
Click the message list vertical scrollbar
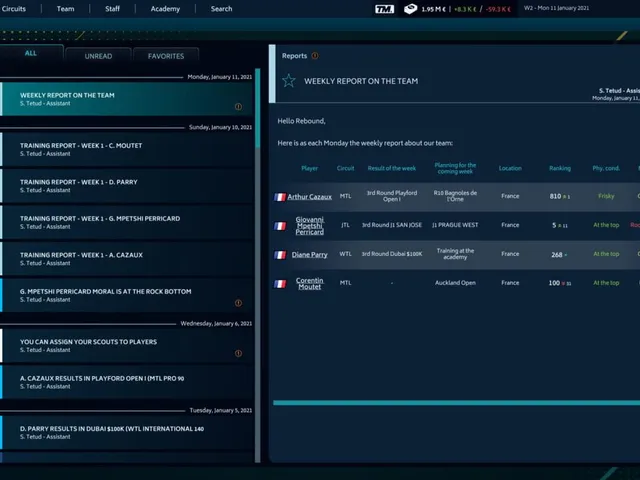(x=258, y=265)
